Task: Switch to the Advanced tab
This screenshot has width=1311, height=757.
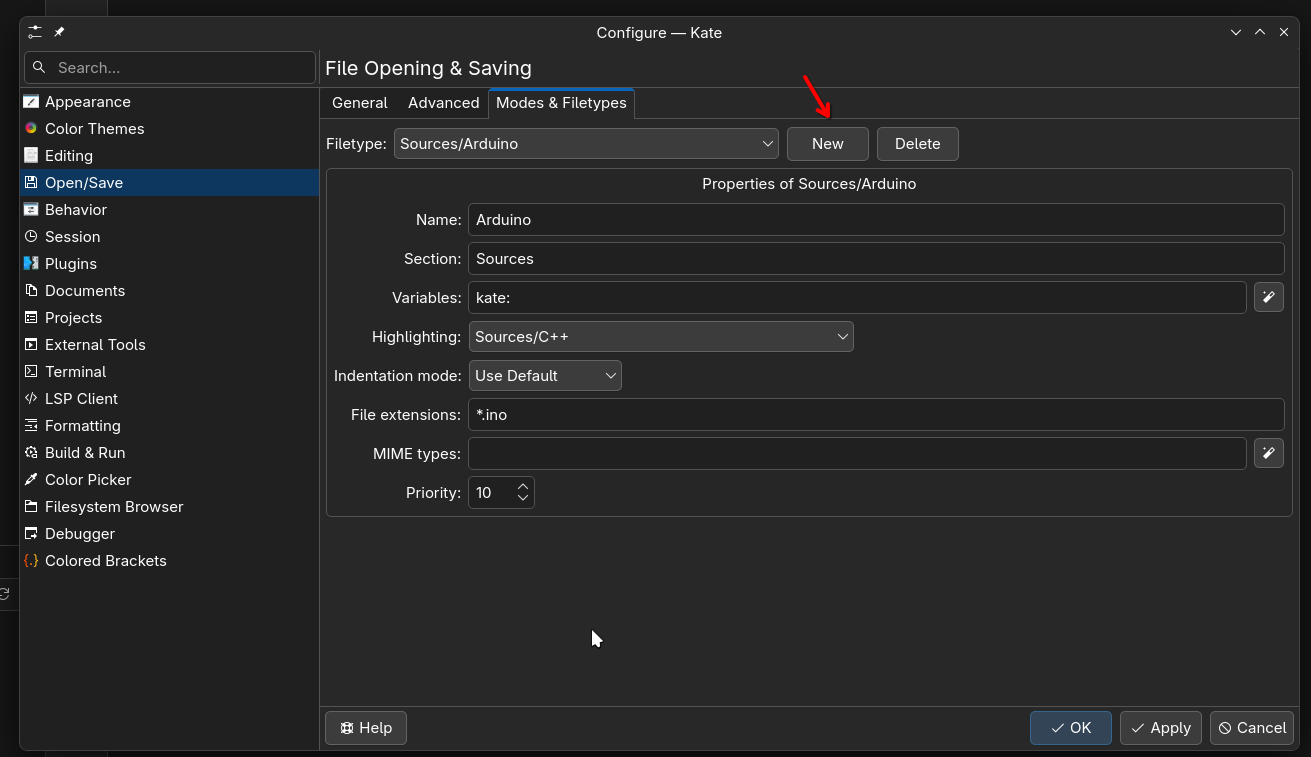Action: tap(443, 103)
